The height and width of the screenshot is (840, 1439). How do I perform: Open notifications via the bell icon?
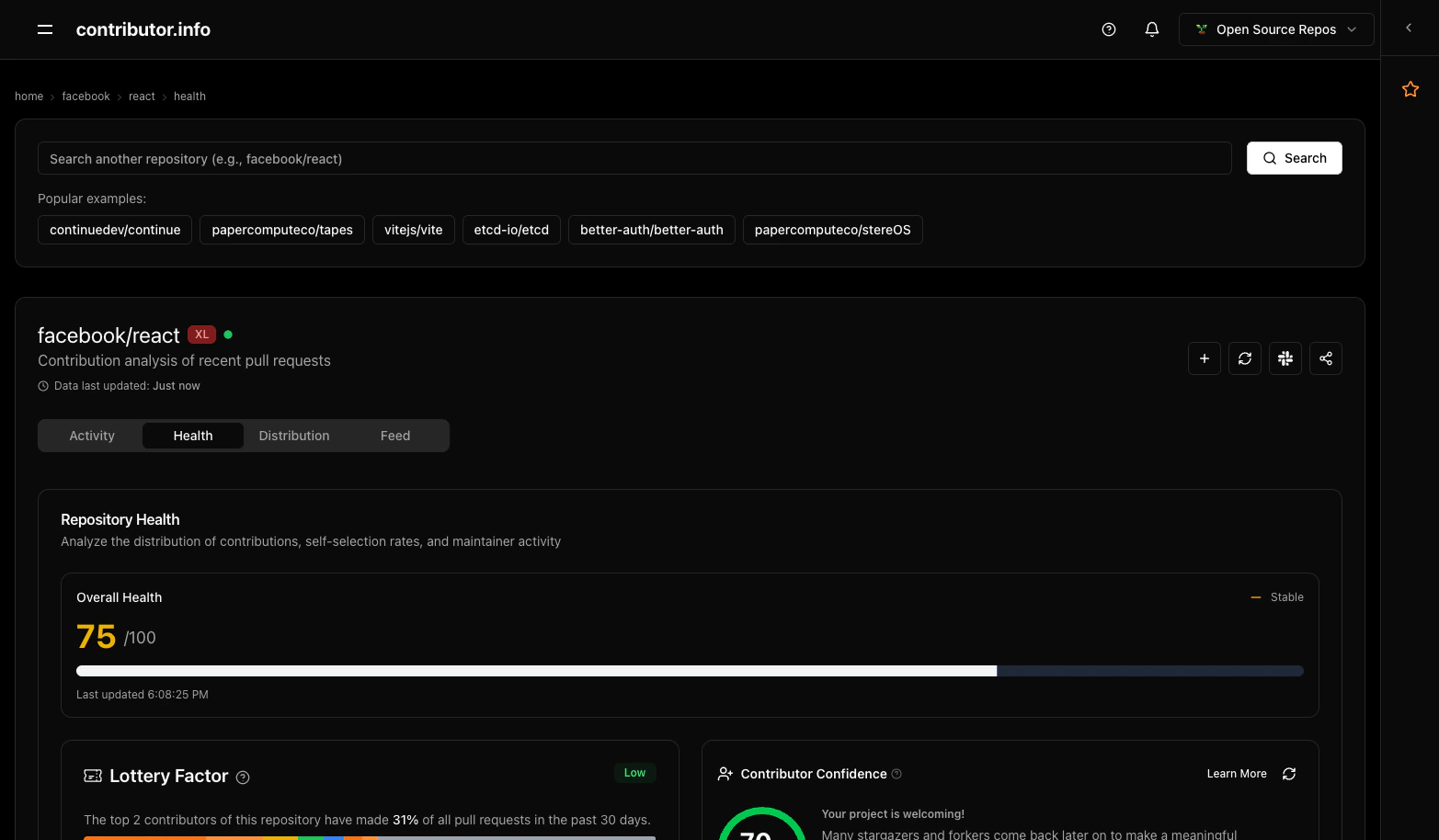click(1151, 28)
